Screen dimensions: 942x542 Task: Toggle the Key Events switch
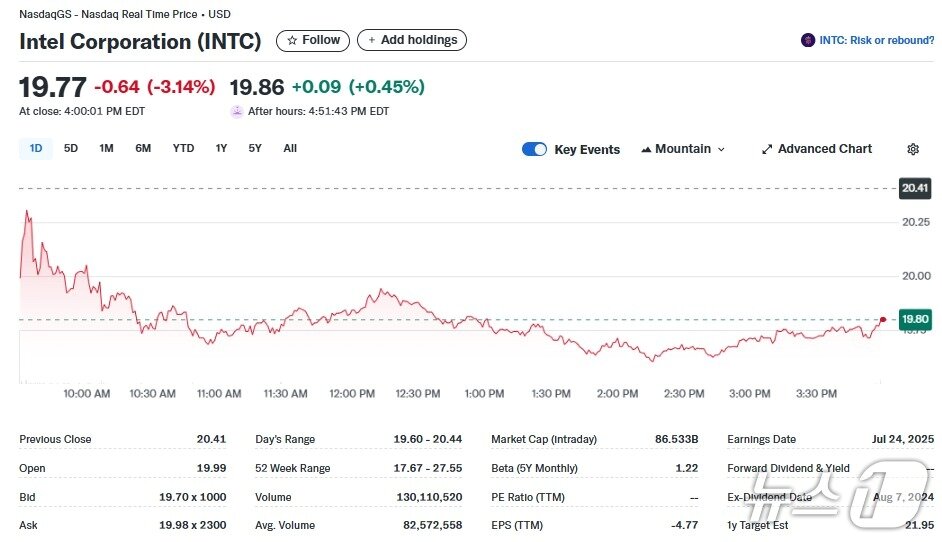[534, 149]
